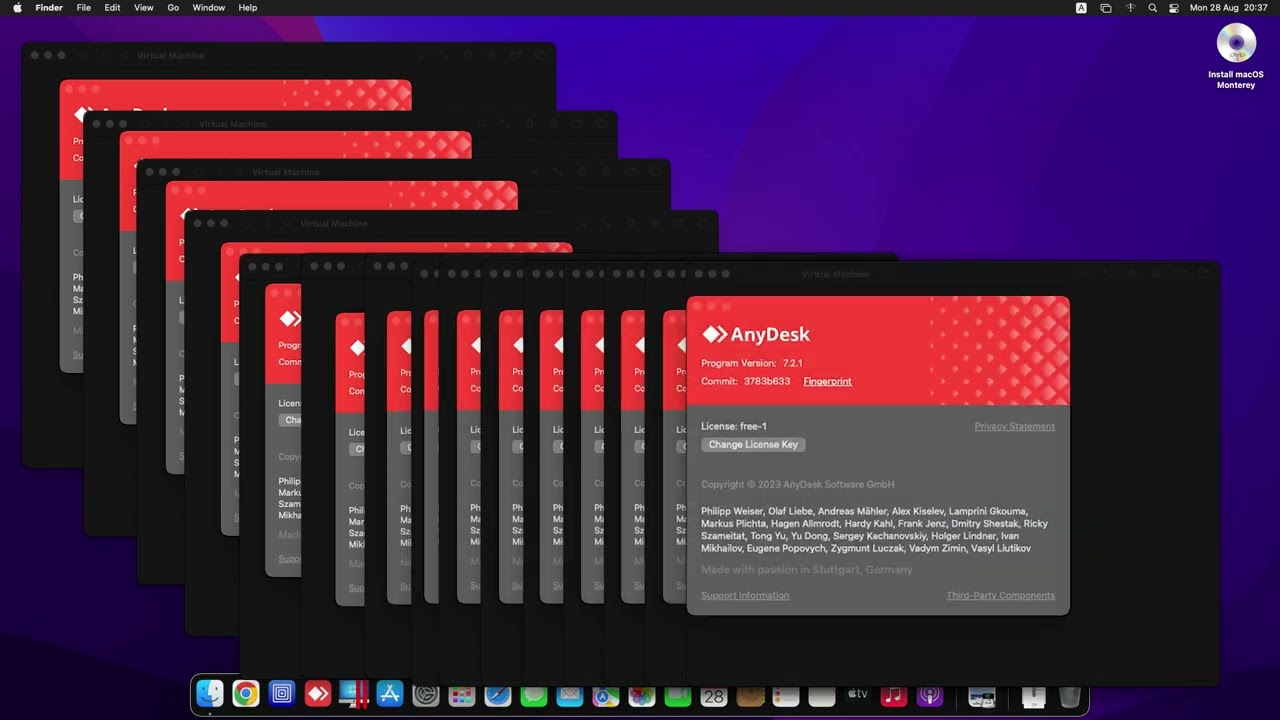
Task: Click the 'Program Version: 7.2.1' text
Action: tap(752, 364)
